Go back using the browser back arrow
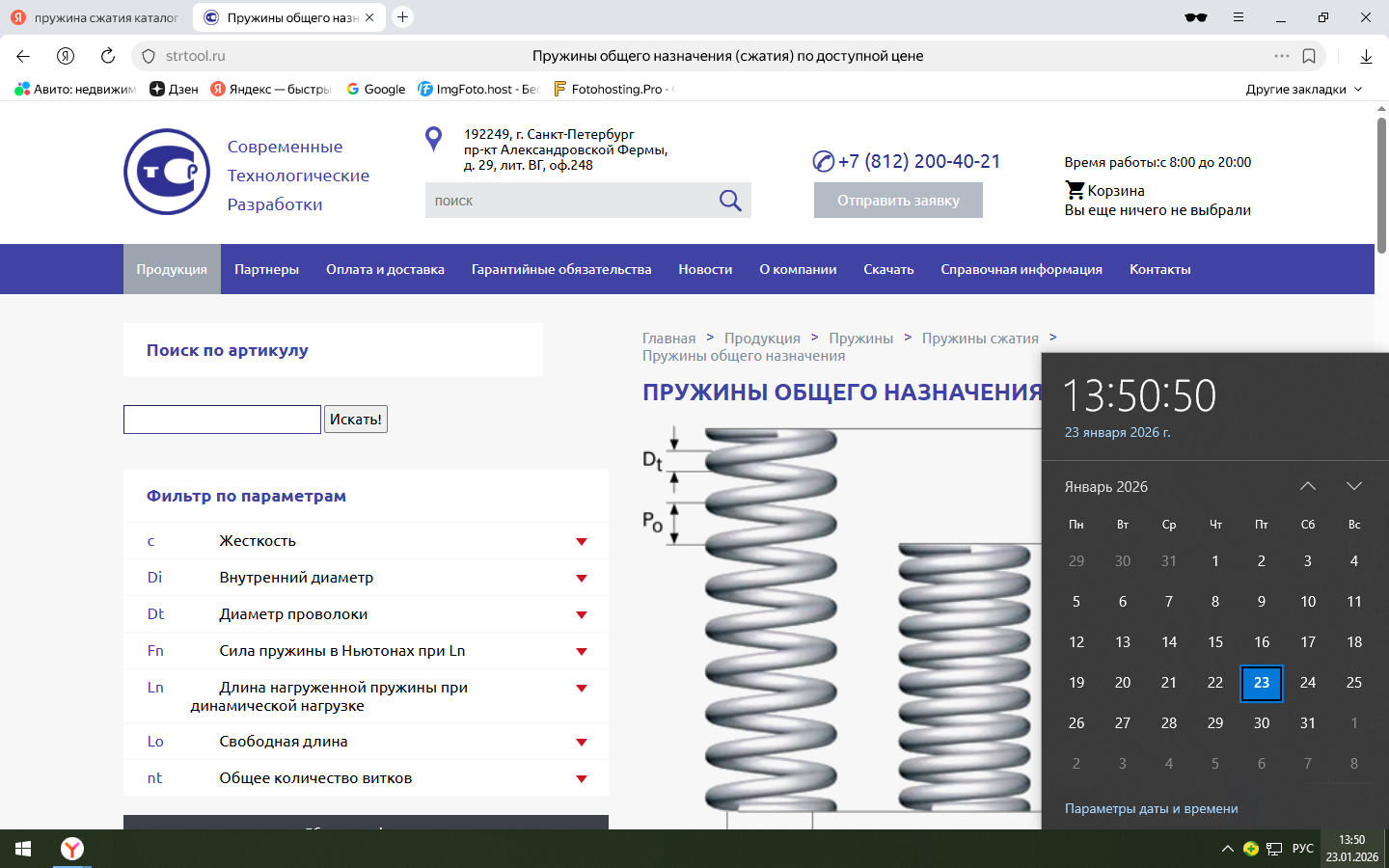Viewport: 1389px width, 868px height. pos(23,56)
